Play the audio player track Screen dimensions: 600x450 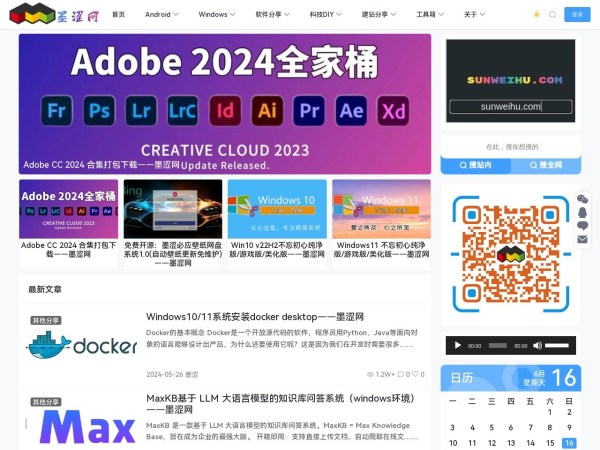(457, 346)
